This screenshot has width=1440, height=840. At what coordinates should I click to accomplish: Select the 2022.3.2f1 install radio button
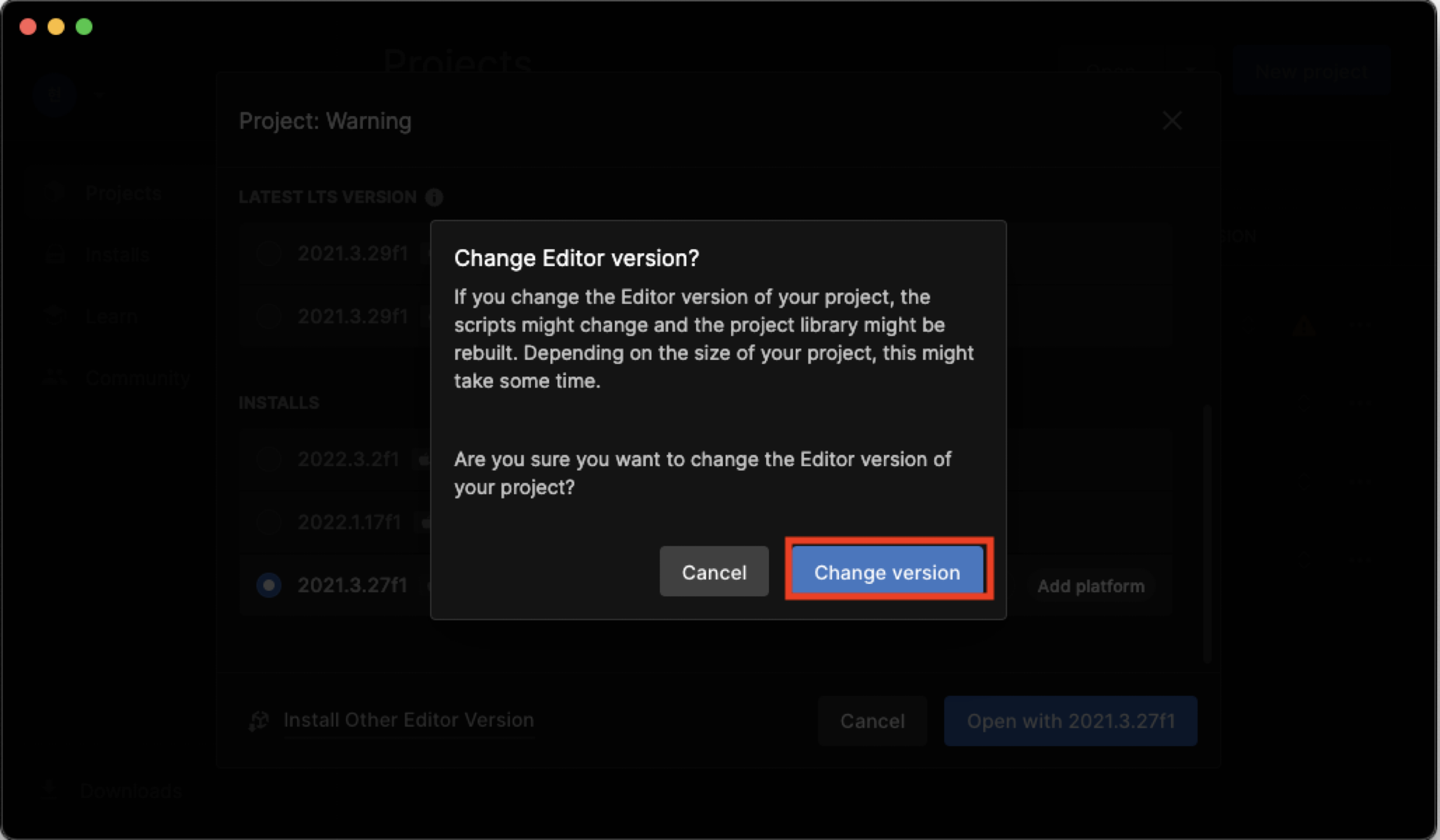pyautogui.click(x=268, y=459)
